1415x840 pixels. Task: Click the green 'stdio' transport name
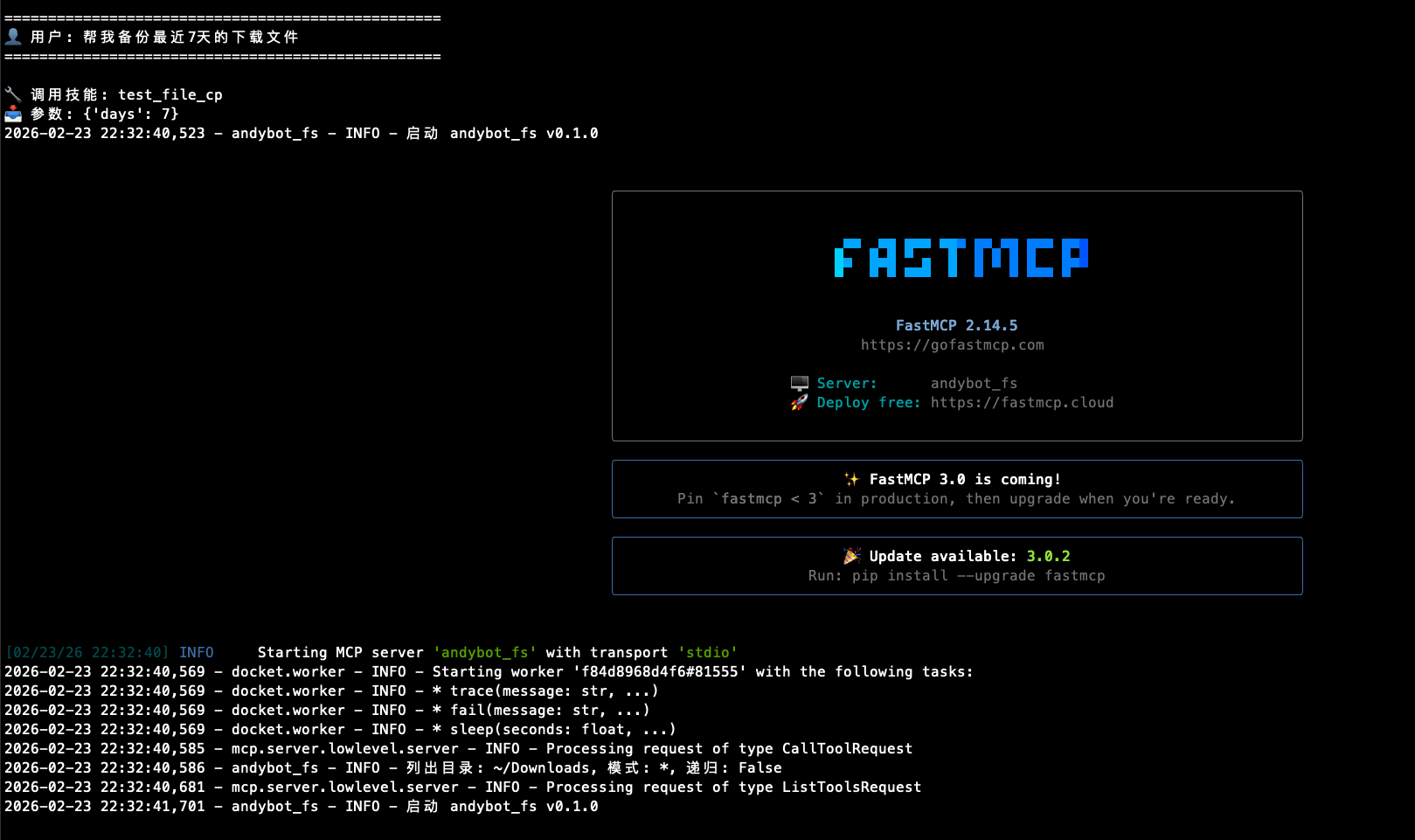point(708,652)
